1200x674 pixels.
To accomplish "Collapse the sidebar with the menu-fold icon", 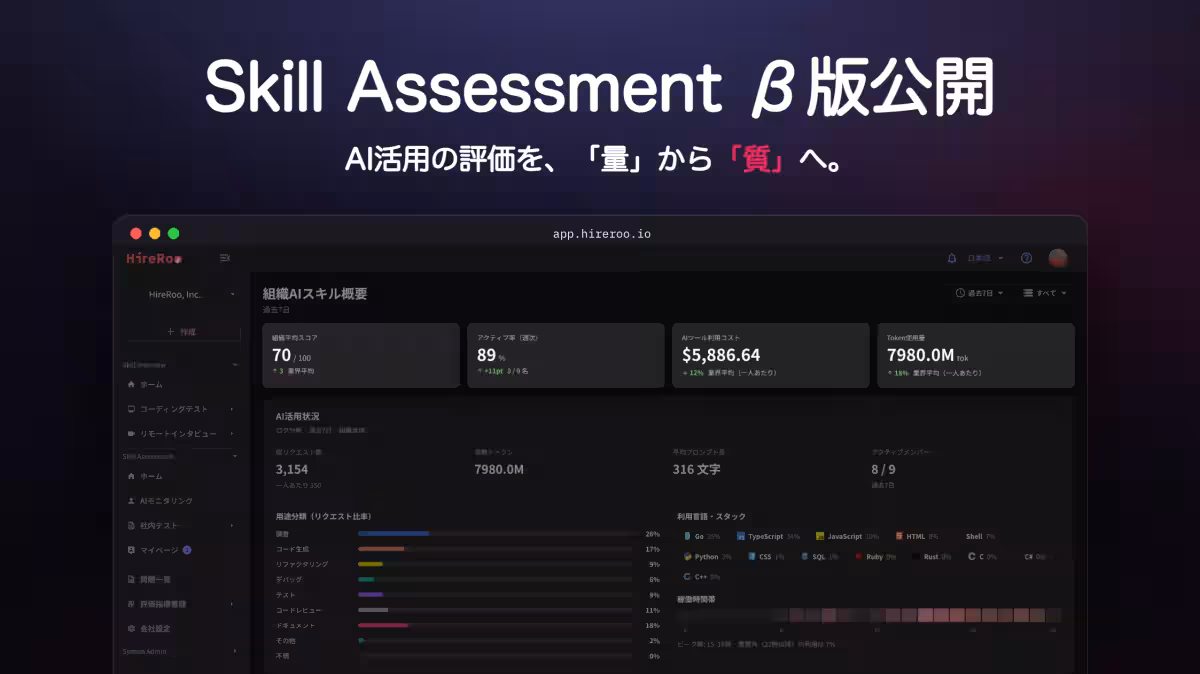I will pyautogui.click(x=225, y=258).
